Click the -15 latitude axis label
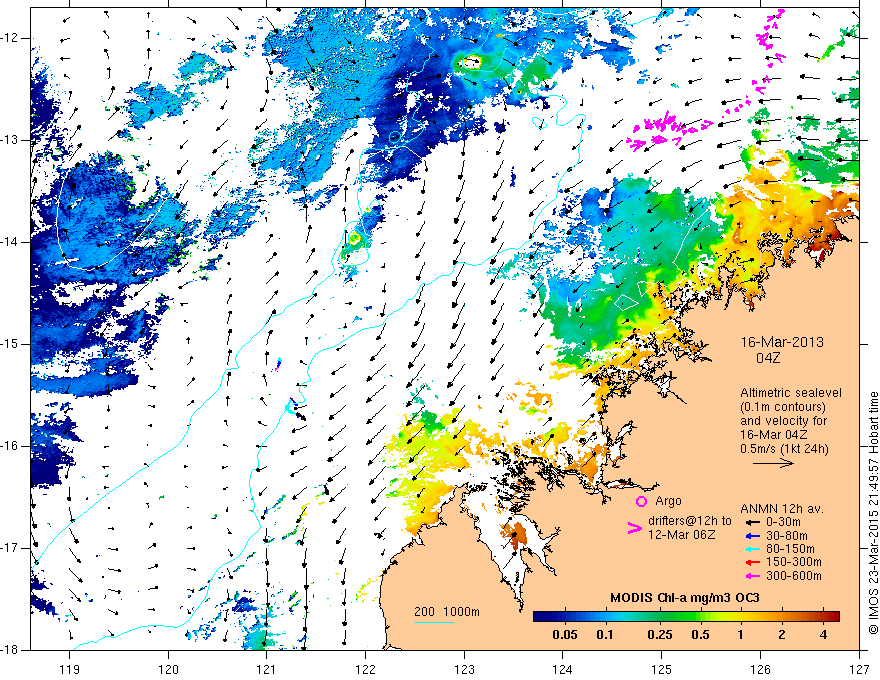 (x=11, y=344)
